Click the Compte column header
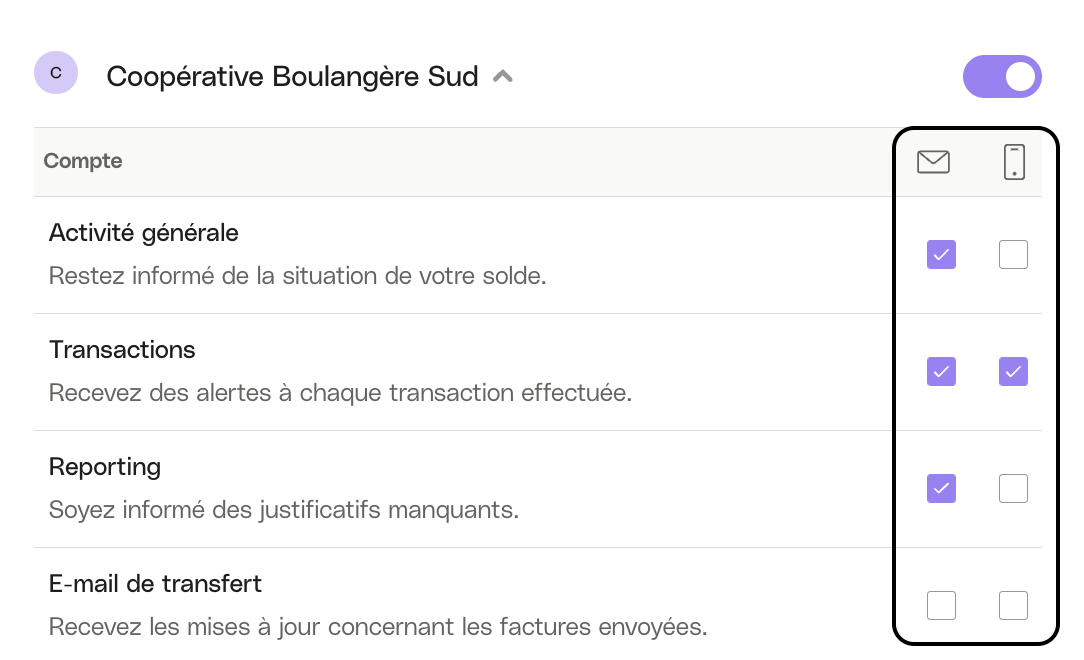Screen dimensions: 1084x660 tap(83, 161)
